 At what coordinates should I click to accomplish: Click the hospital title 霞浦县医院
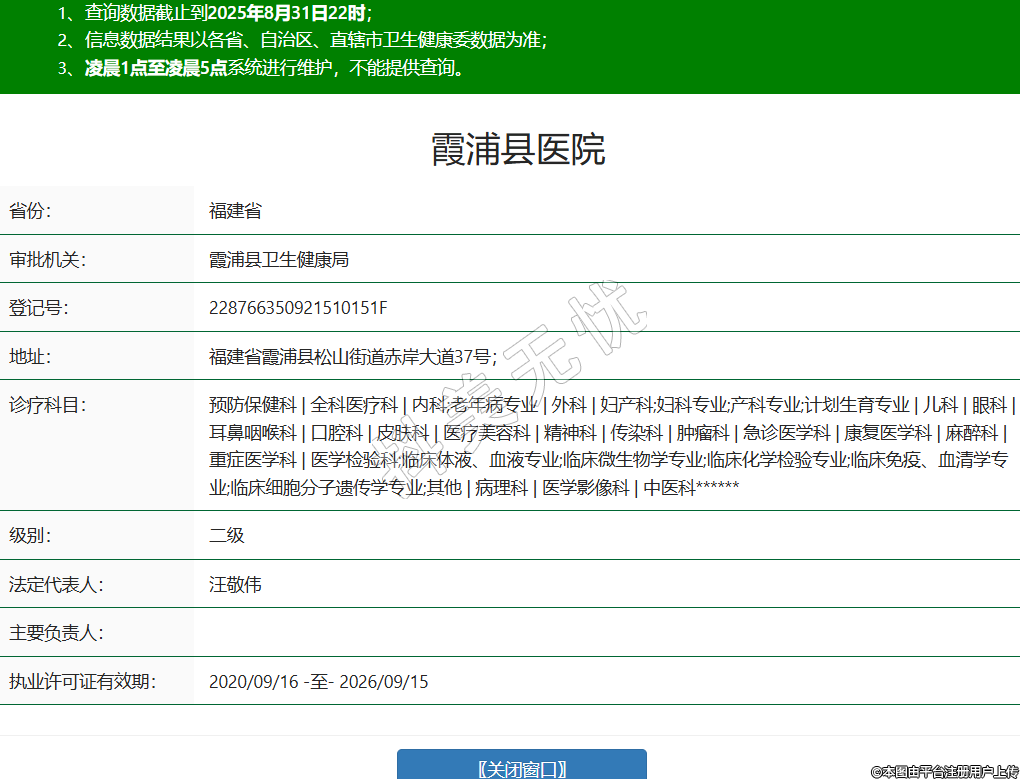click(517, 150)
